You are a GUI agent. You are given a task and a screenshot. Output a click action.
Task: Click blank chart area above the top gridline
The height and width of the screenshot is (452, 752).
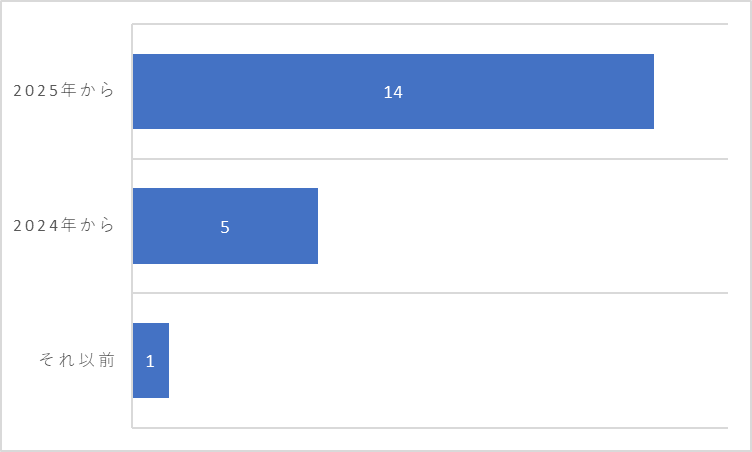[x=430, y=12]
